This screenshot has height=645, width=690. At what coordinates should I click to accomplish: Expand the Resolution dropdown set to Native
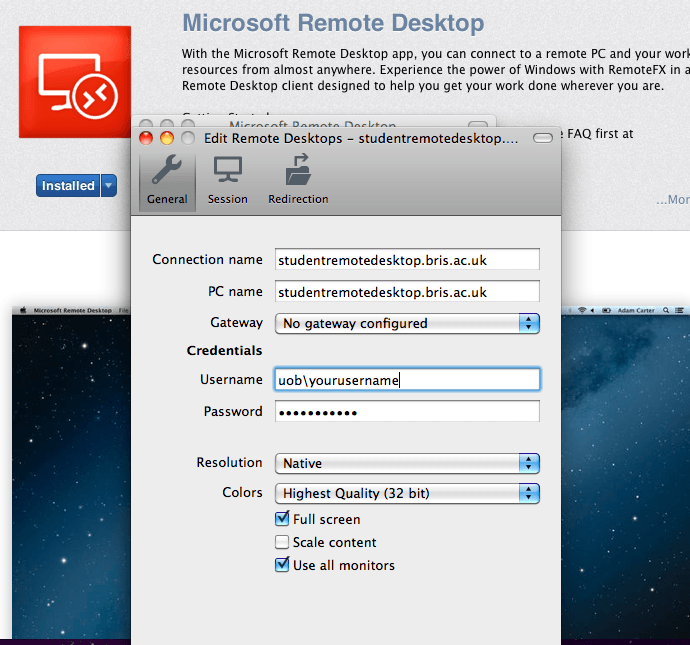pos(407,463)
